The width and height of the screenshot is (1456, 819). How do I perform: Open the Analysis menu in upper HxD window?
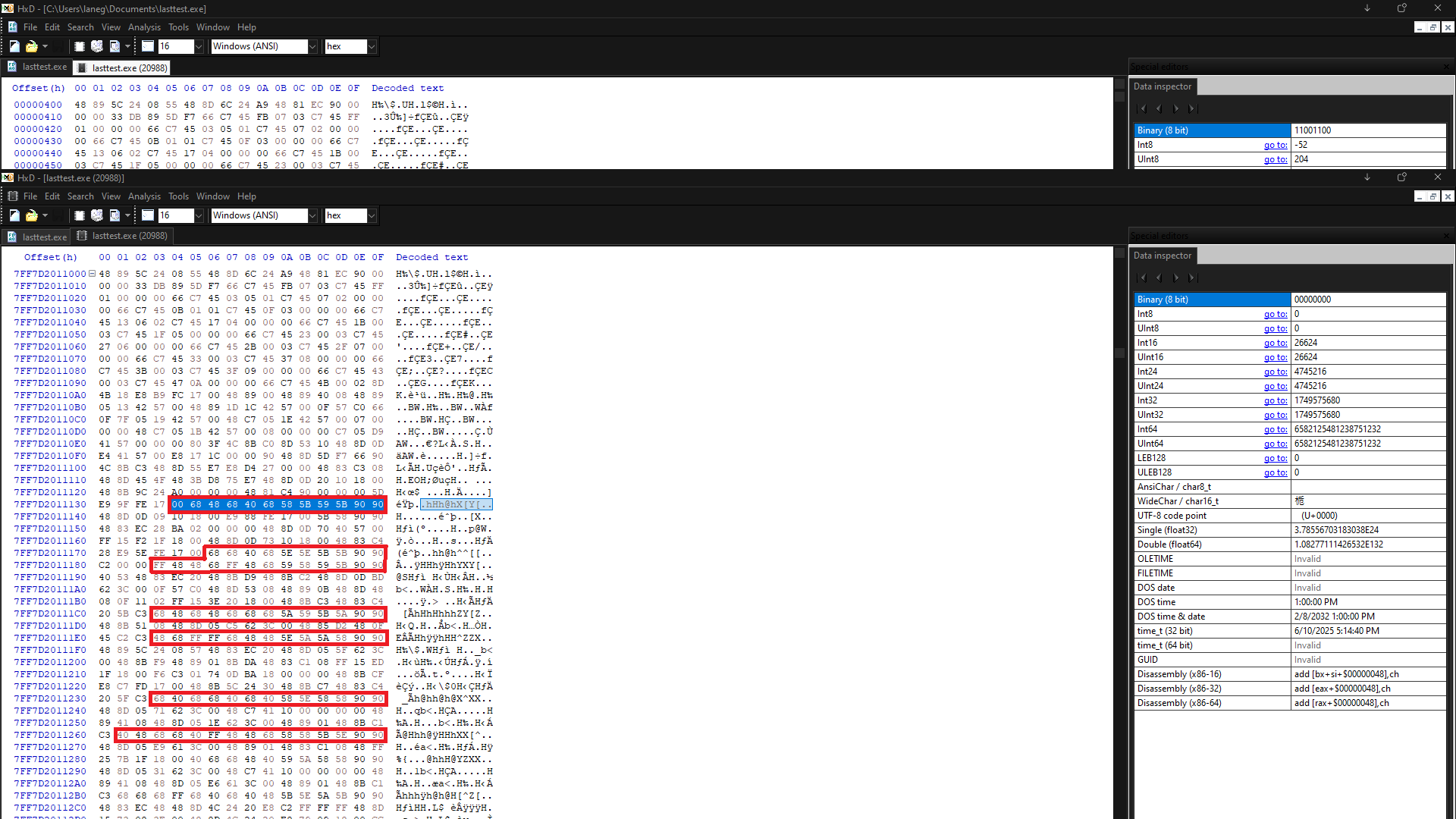144,27
